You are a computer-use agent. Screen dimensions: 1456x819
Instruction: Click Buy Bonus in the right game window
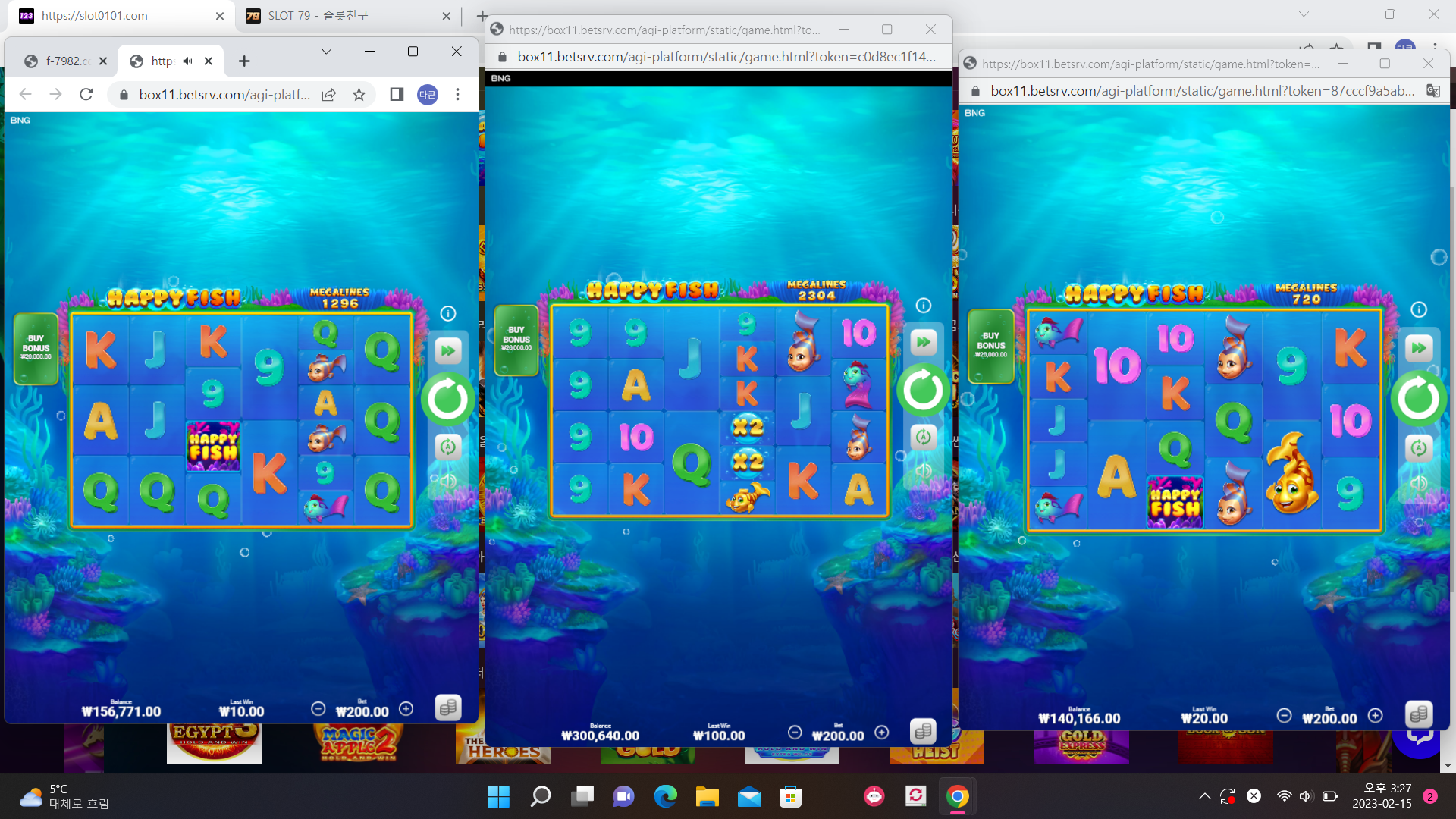coord(991,346)
